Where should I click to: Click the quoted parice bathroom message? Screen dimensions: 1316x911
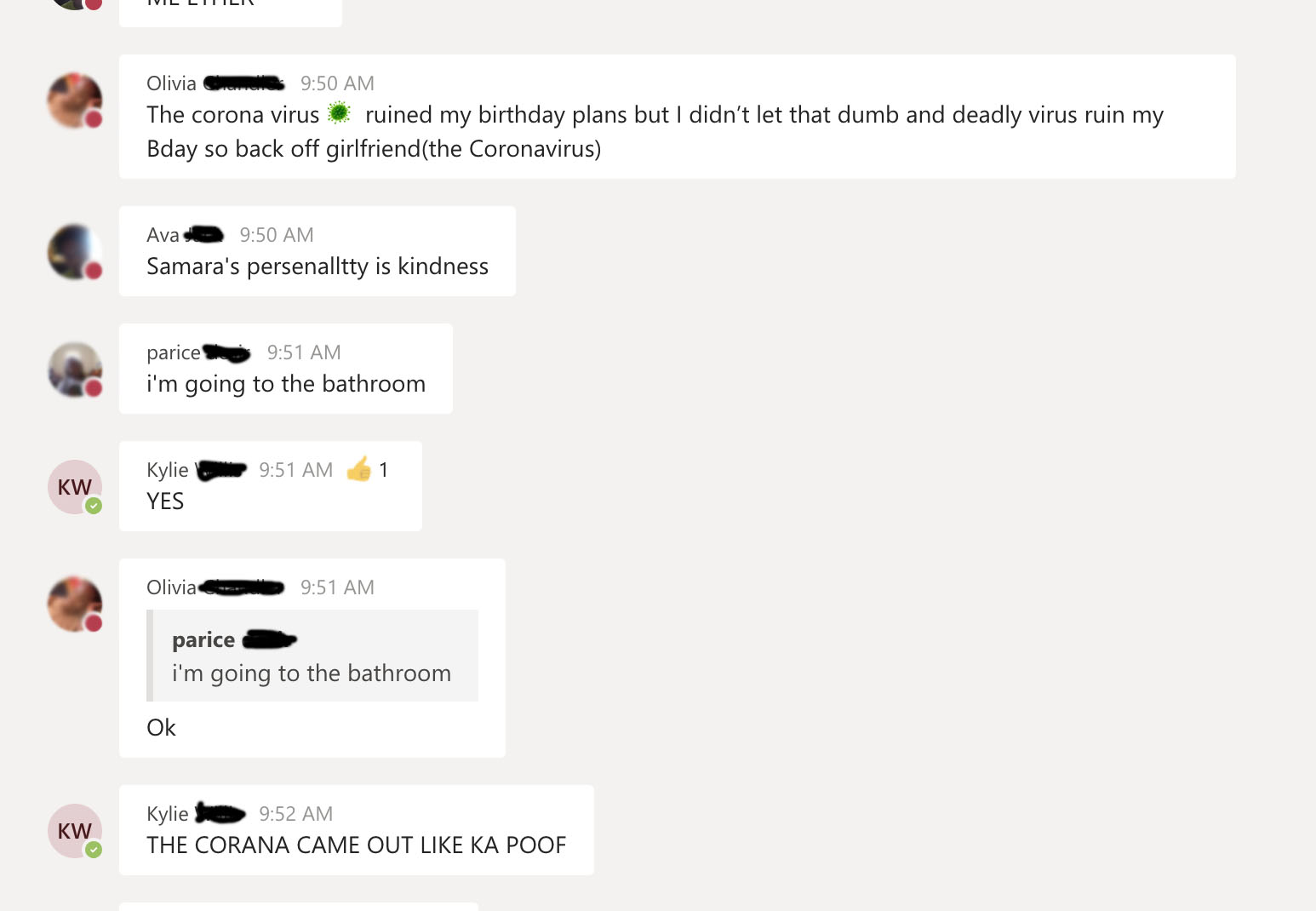(312, 656)
